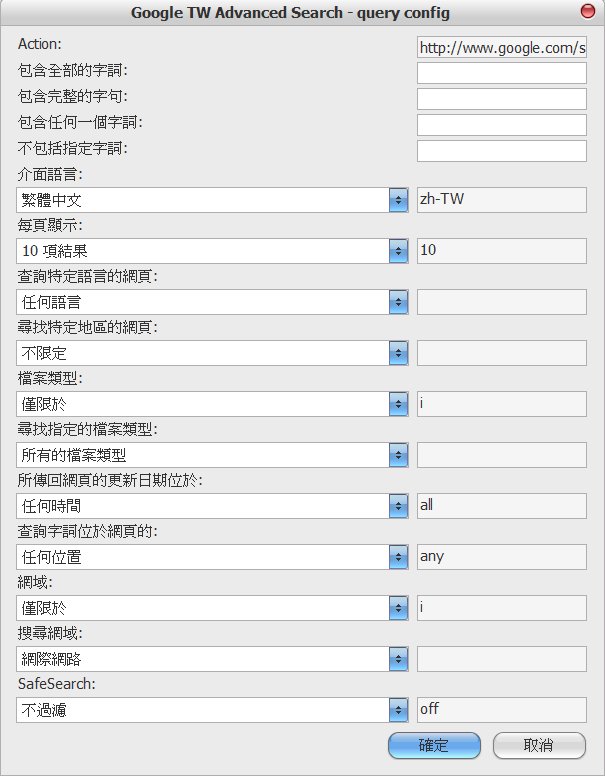This screenshot has width=605, height=776.
Task: Expand the 尋找特定地區的網頁 dropdown
Action: (213, 352)
